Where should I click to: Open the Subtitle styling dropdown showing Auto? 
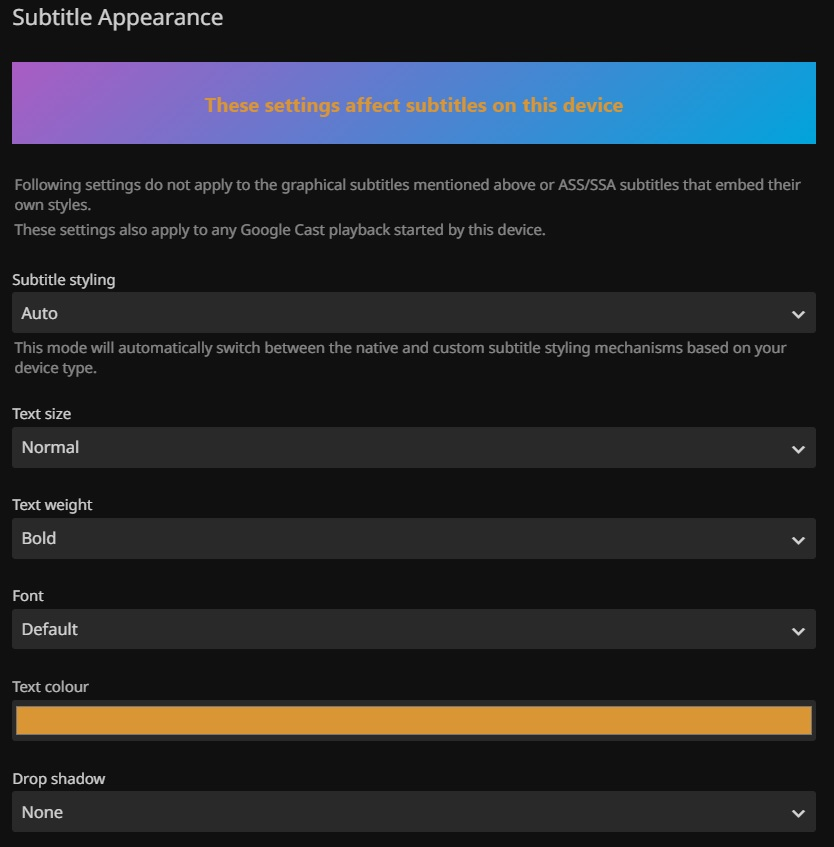400,313
